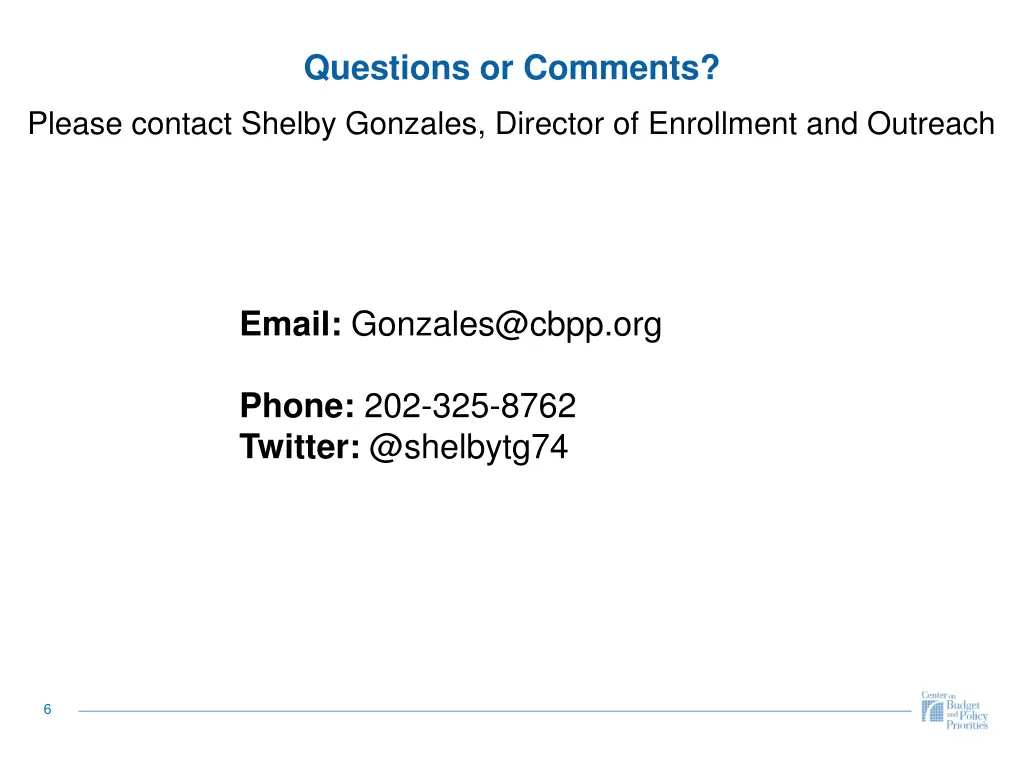
Task: Click the word Outreach in the subtitle
Action: (931, 123)
